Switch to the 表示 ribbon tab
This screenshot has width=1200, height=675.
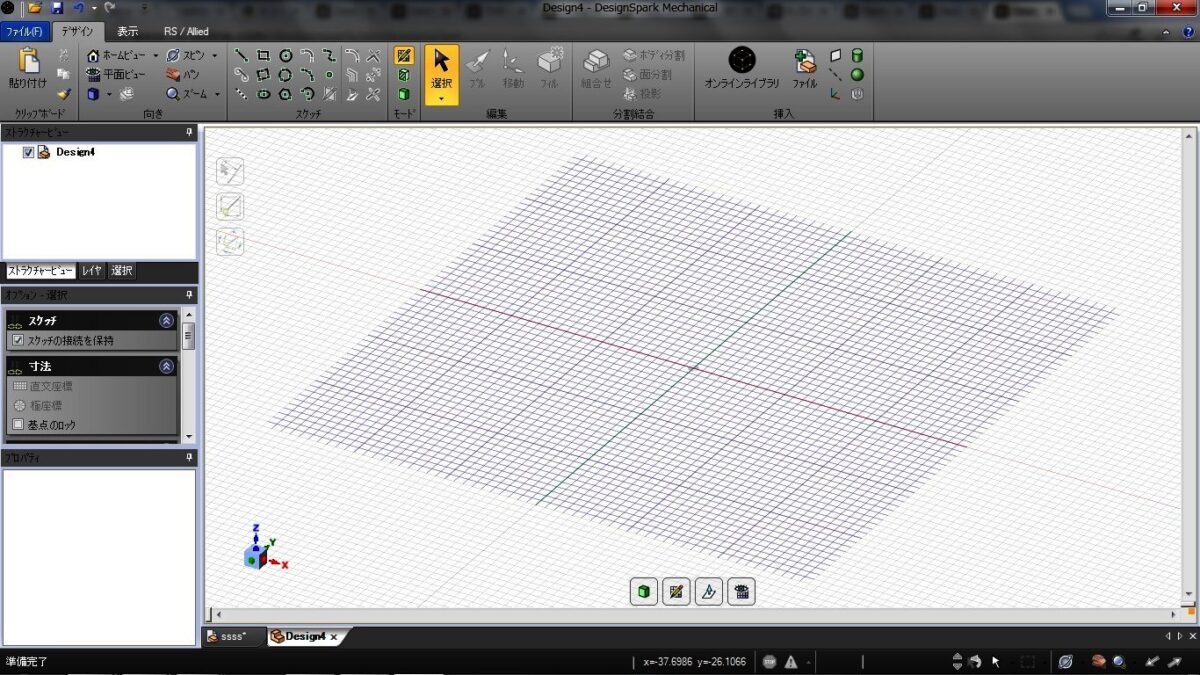pyautogui.click(x=127, y=31)
